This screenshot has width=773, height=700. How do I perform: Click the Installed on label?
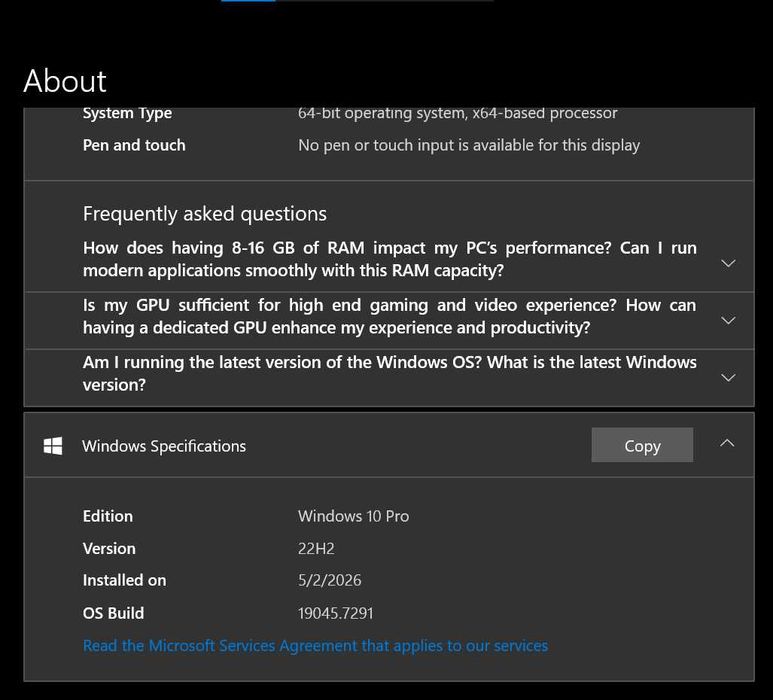click(x=124, y=580)
